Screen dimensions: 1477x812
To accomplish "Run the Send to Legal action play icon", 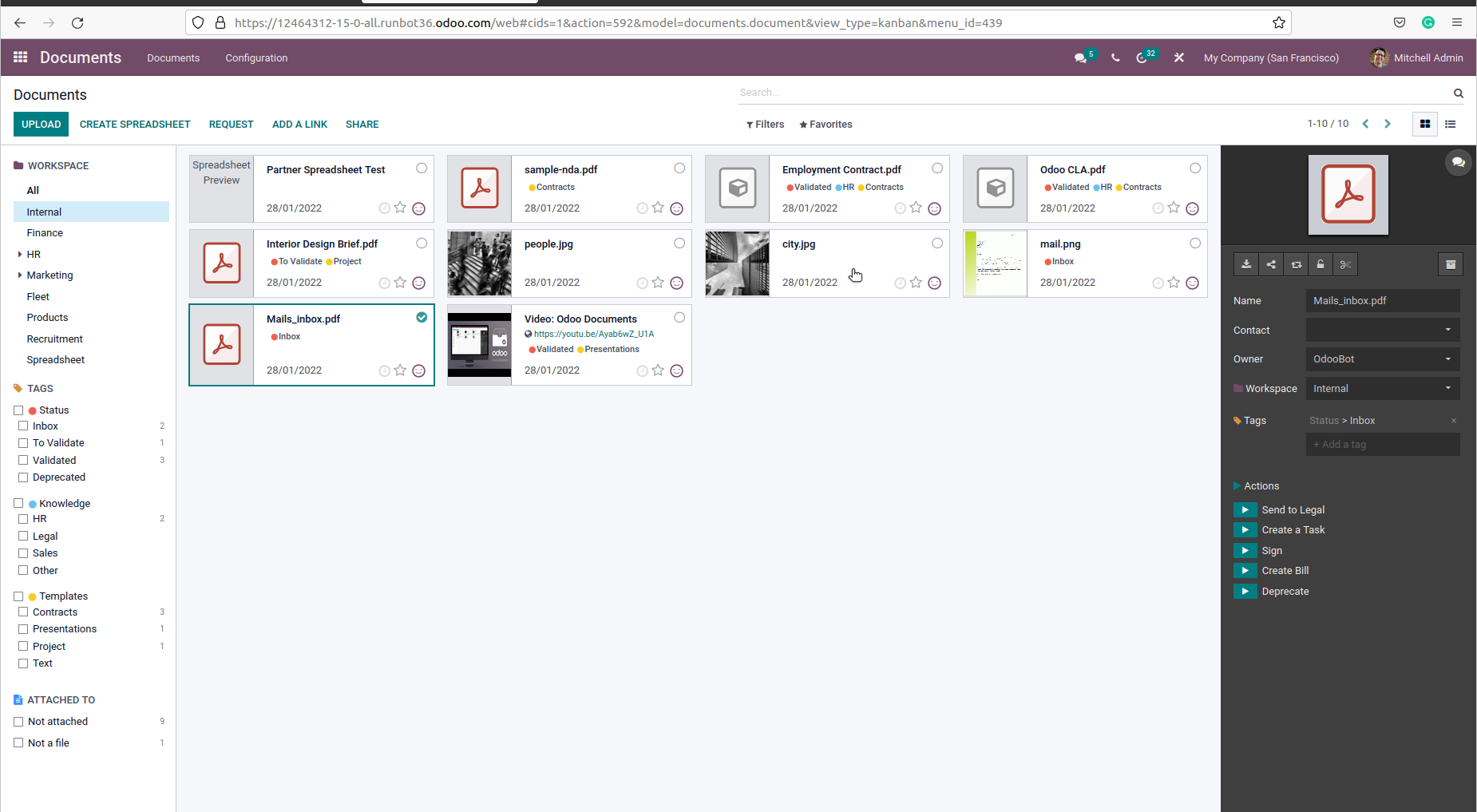I will [1245, 509].
